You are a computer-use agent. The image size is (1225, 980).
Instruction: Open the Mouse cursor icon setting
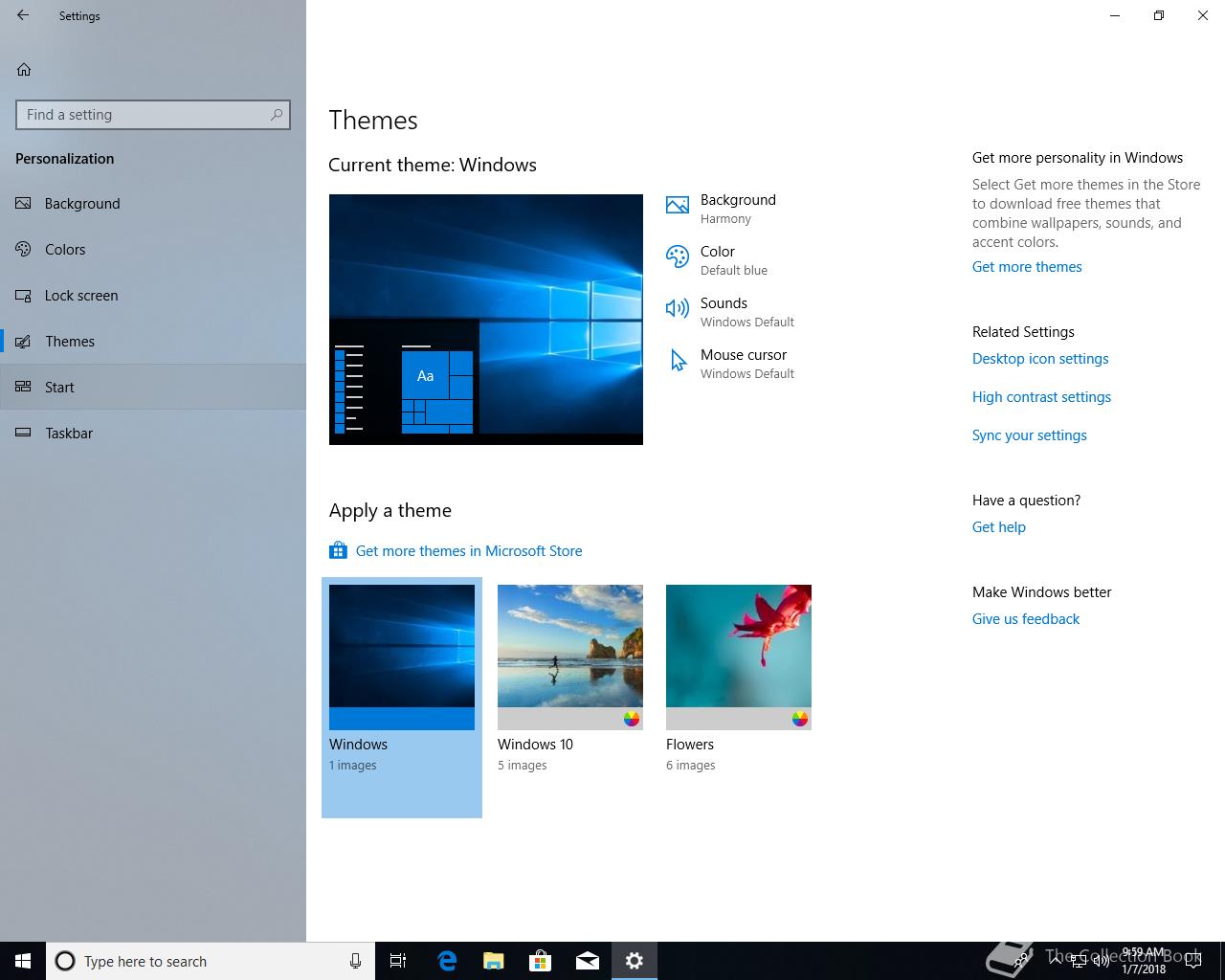coord(678,360)
